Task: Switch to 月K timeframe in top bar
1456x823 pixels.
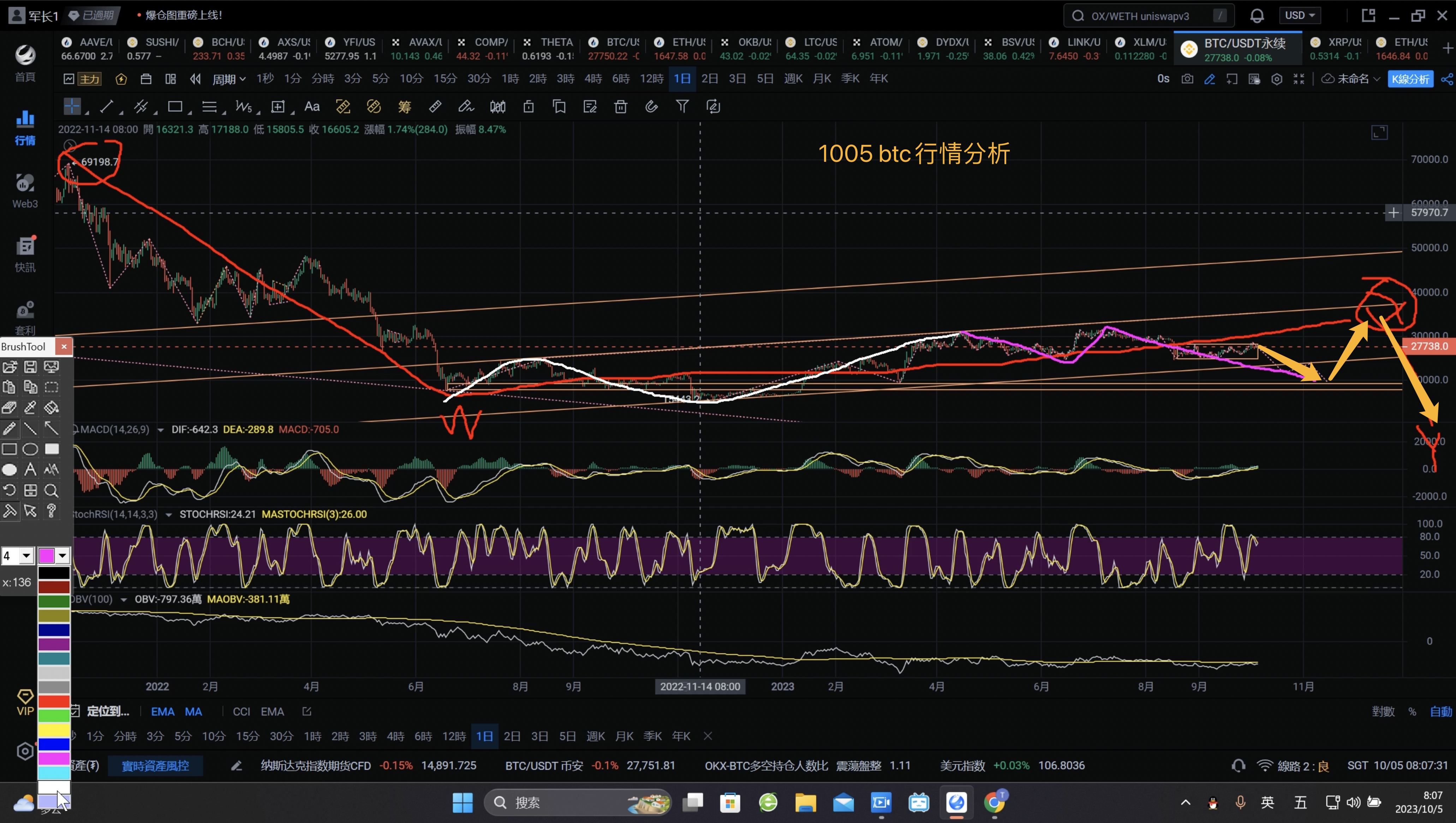Action: tap(822, 79)
